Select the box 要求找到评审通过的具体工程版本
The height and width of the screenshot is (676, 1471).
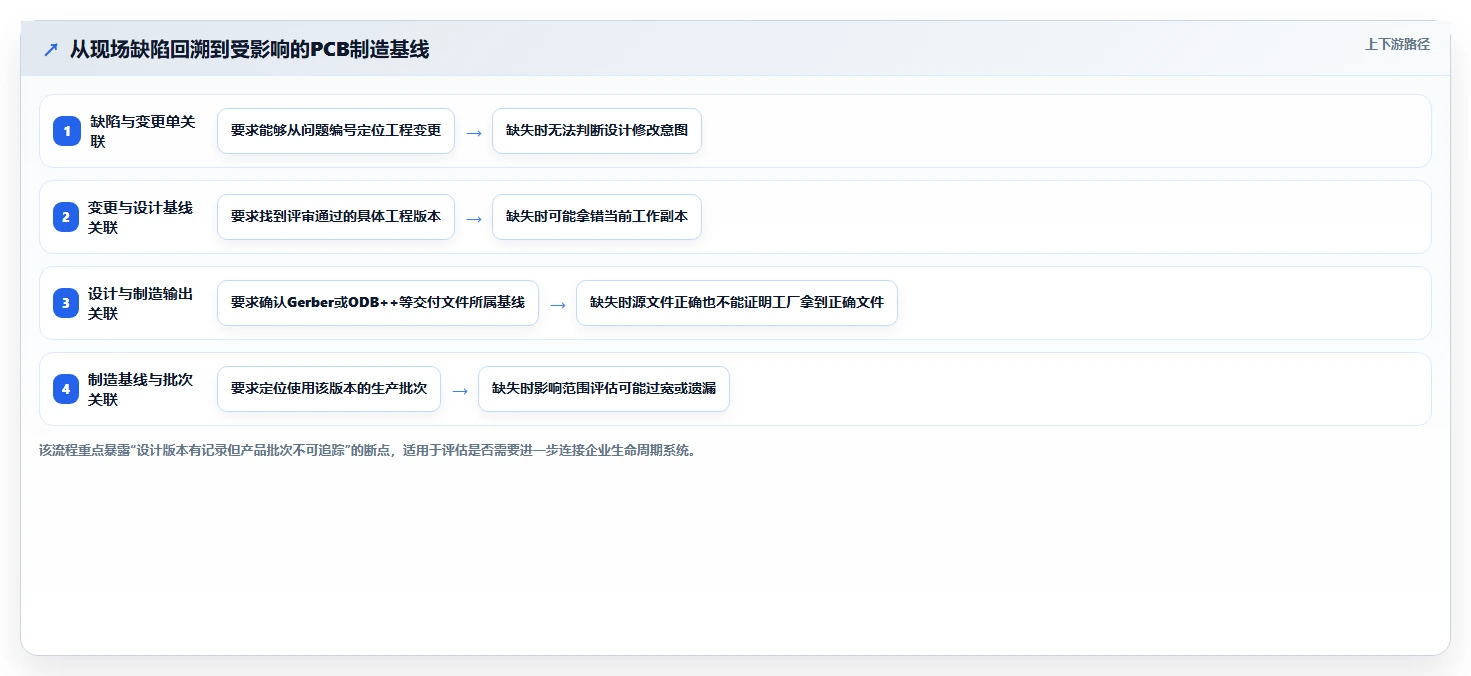click(x=336, y=217)
